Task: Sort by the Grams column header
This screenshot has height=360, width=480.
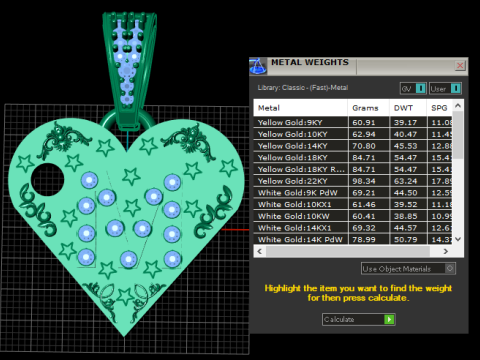Action: (368, 108)
